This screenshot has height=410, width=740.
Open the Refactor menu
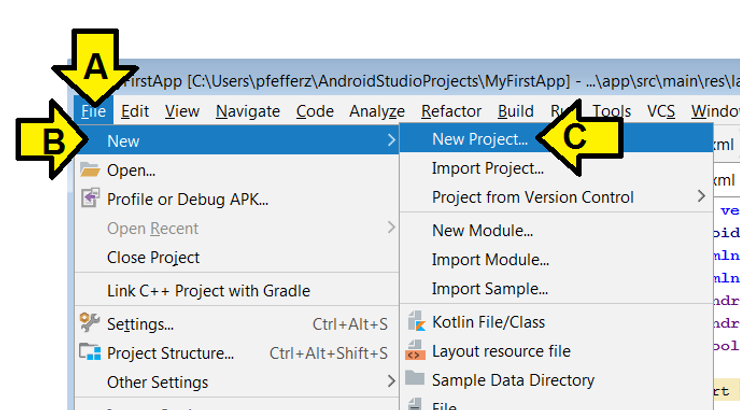point(451,112)
